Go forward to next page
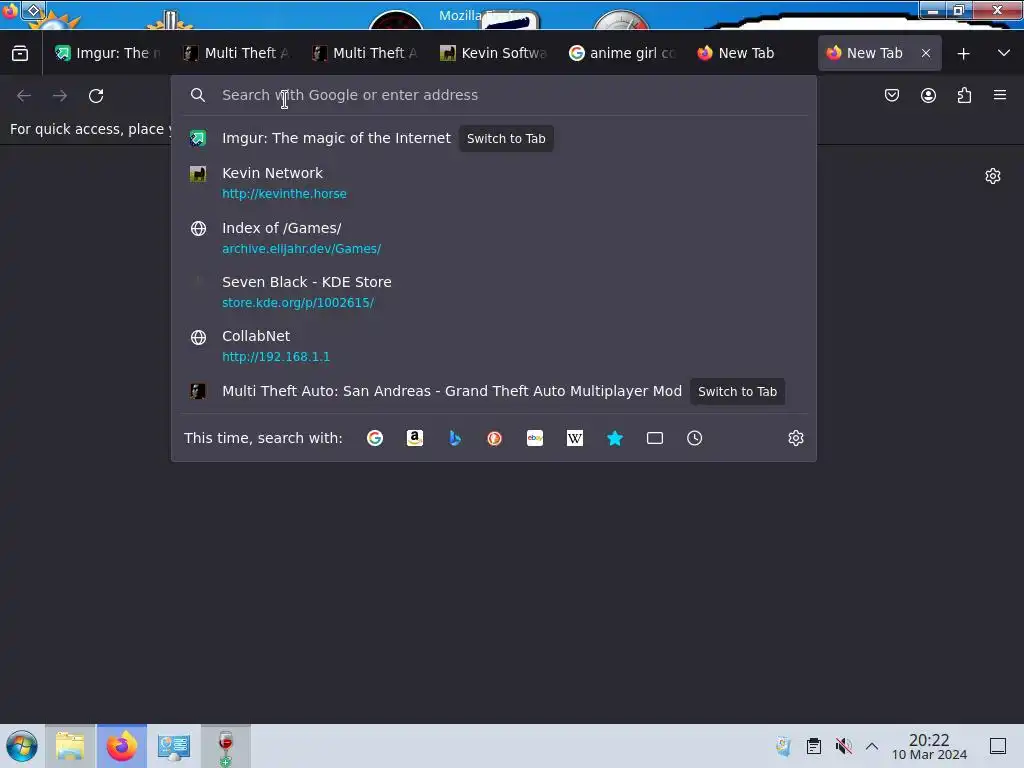1024x768 pixels. click(x=60, y=95)
